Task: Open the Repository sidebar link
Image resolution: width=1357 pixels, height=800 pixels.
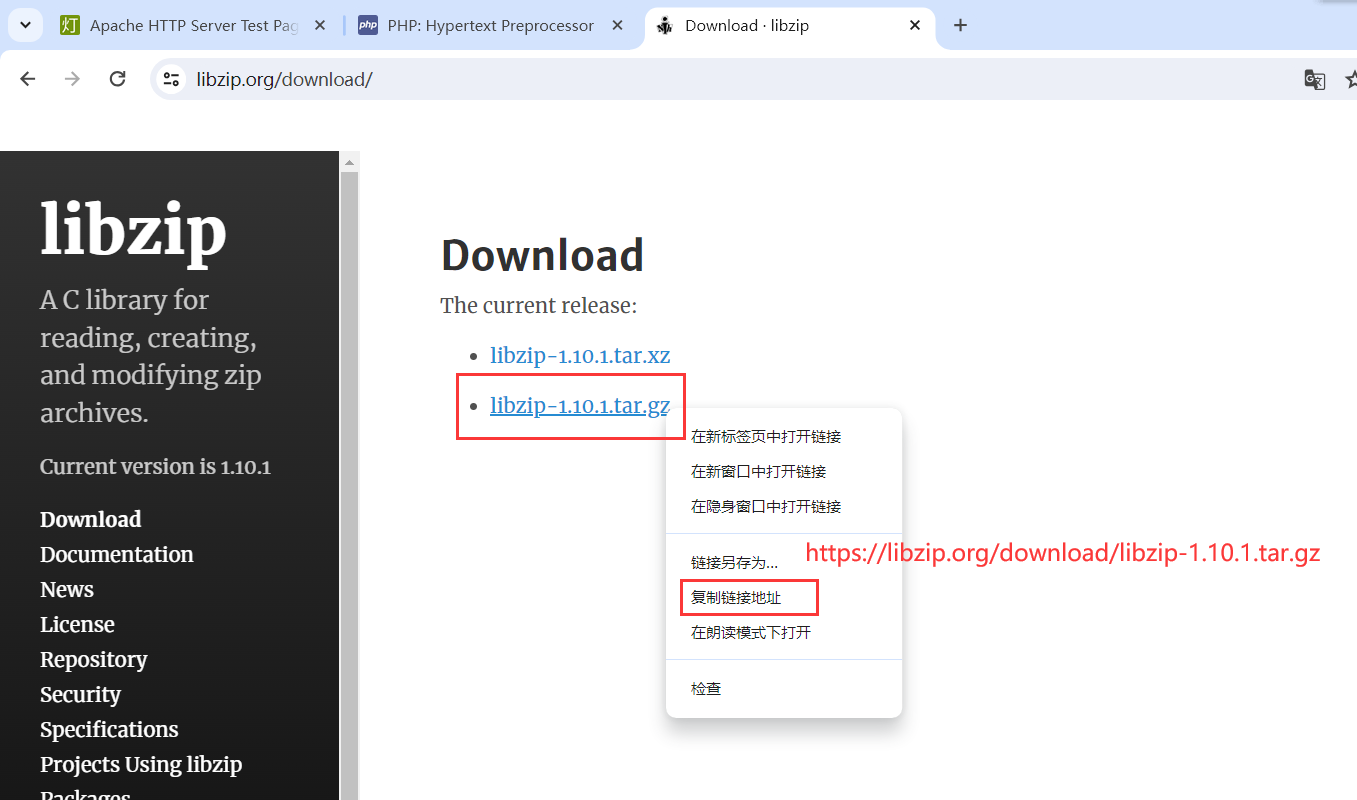Action: [93, 659]
